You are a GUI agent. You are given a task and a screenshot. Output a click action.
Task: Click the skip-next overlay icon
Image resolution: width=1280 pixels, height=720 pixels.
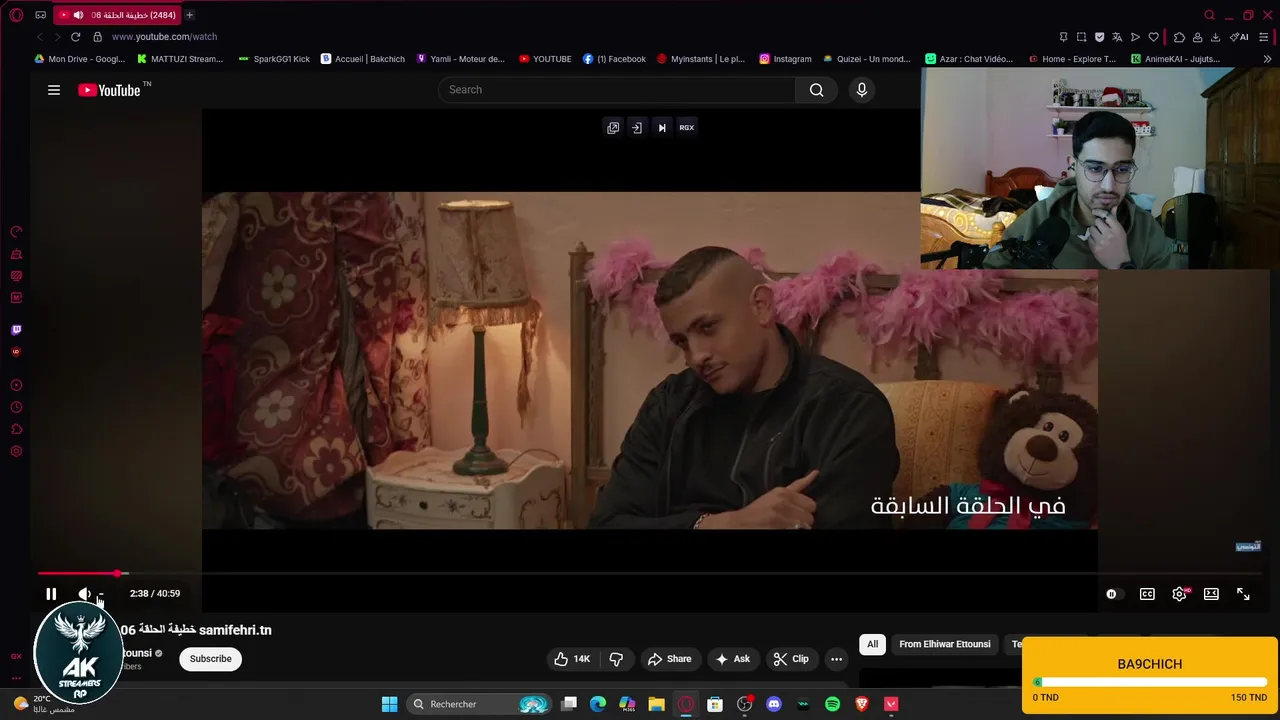click(x=662, y=128)
